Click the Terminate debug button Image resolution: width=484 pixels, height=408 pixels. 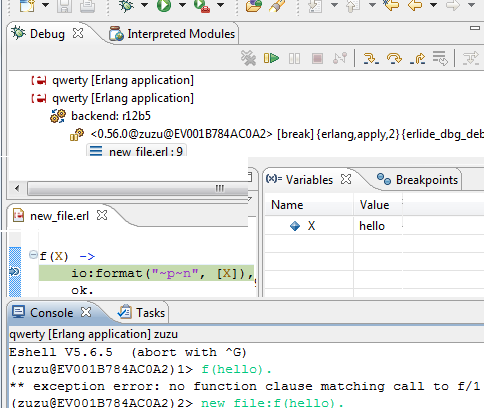pyautogui.click(x=317, y=59)
